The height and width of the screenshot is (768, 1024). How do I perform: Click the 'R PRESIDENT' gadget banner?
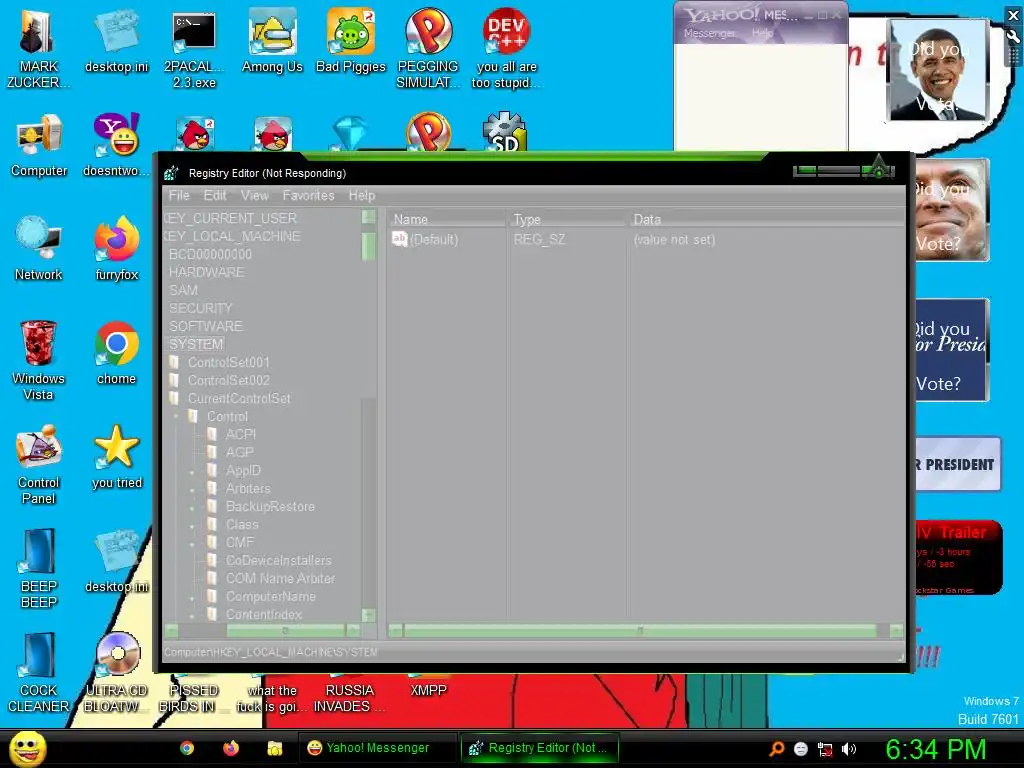coord(957,464)
